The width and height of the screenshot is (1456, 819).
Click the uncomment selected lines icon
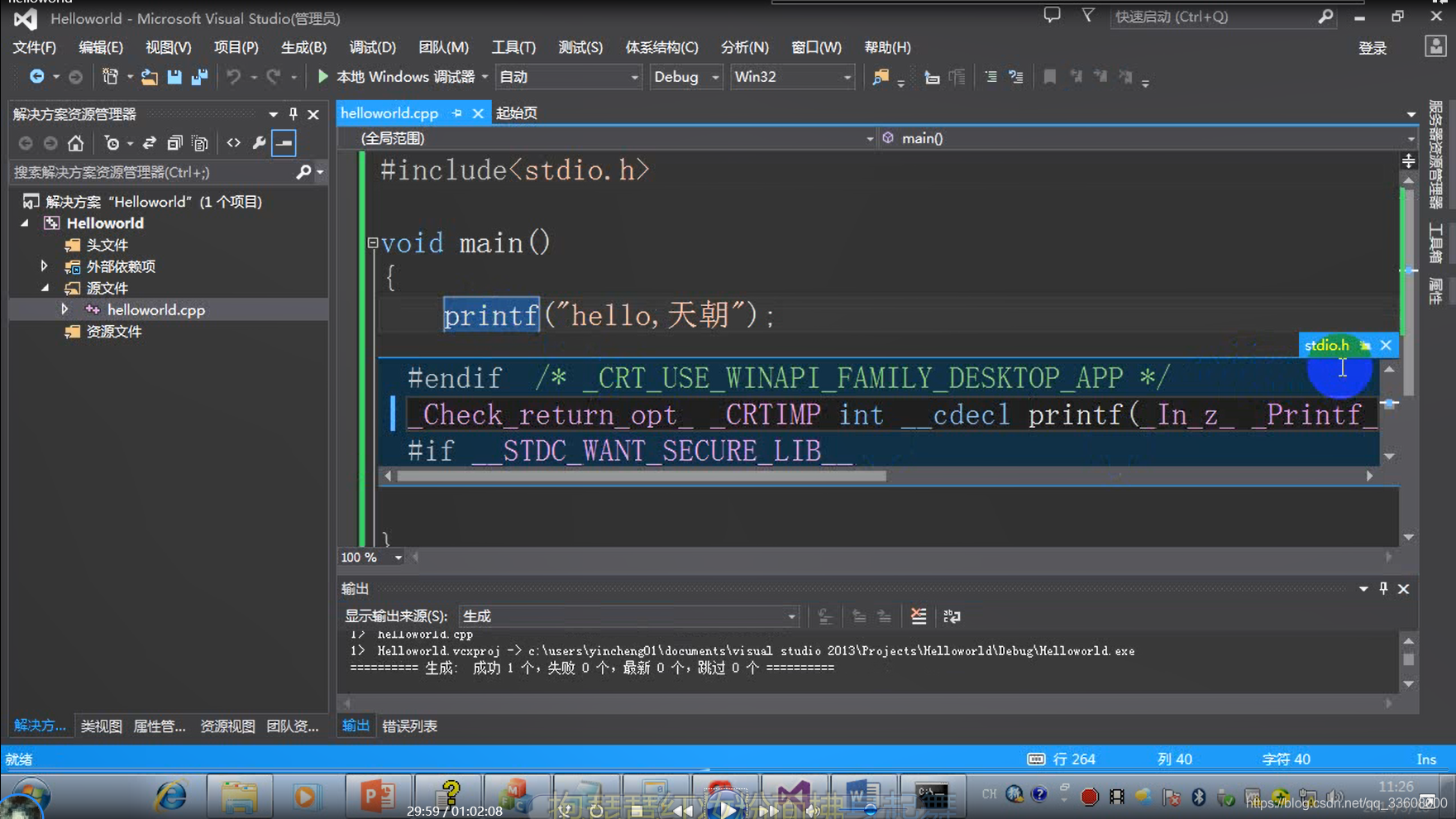click(x=1016, y=77)
